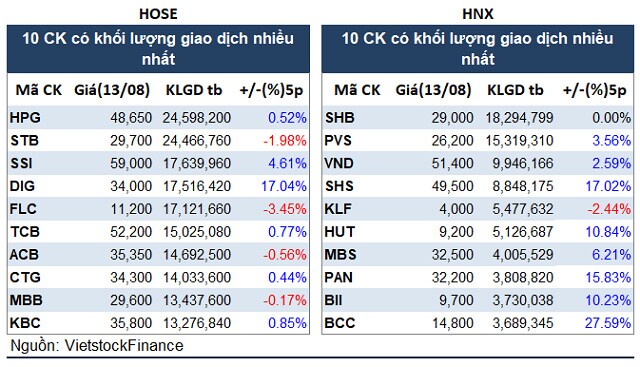
Task: Click ACB percentage change -0.56%
Action: 285,255
